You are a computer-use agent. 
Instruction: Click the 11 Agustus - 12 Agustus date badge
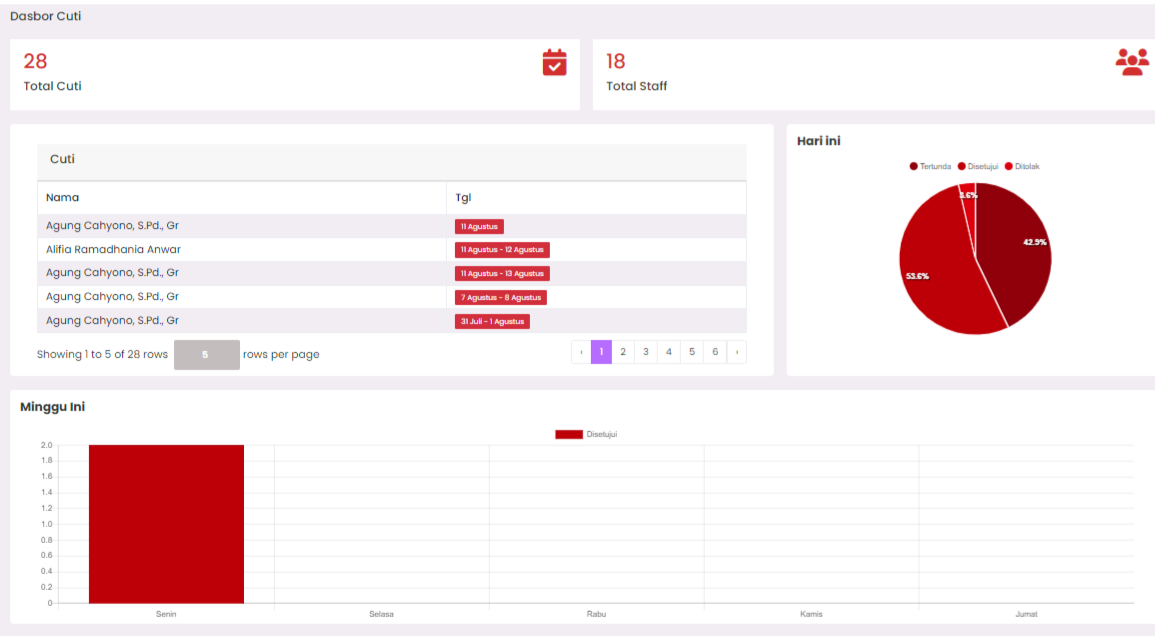[502, 250]
